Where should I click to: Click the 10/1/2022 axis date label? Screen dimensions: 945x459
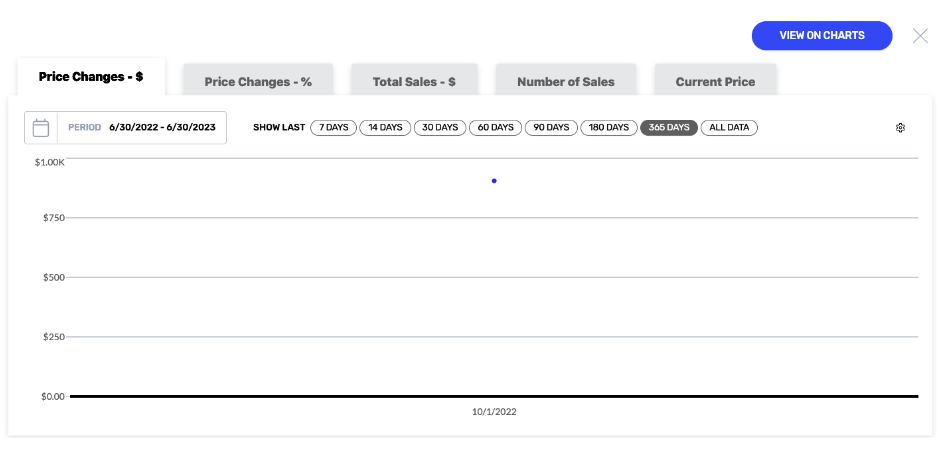[494, 412]
